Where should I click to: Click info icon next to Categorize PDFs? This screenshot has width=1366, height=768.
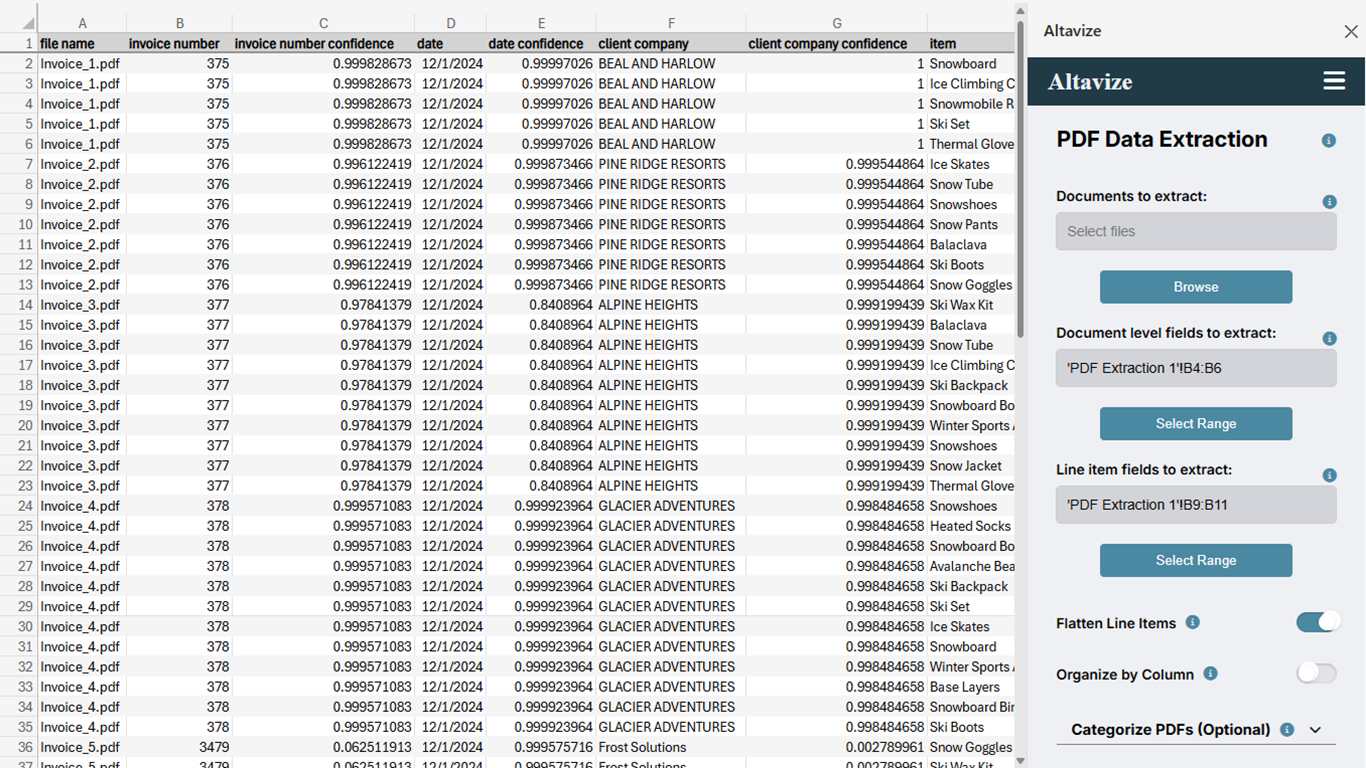(x=1287, y=730)
